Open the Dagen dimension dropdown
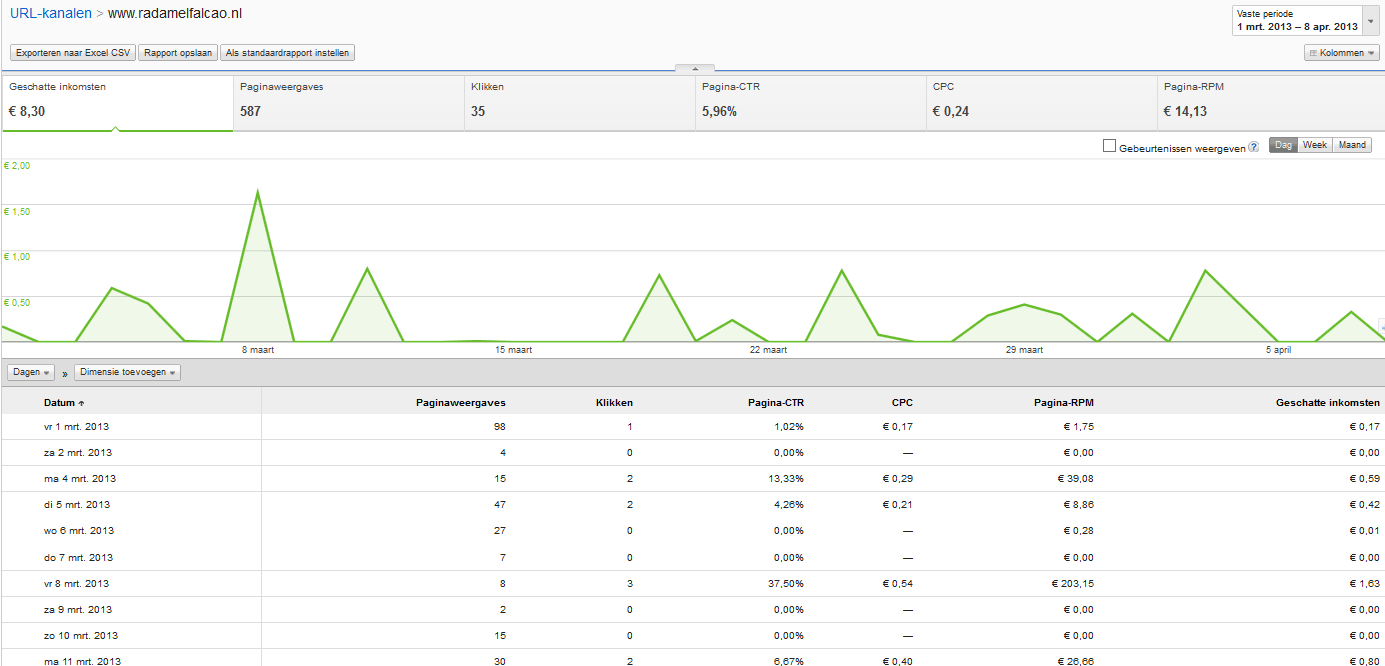 [31, 372]
